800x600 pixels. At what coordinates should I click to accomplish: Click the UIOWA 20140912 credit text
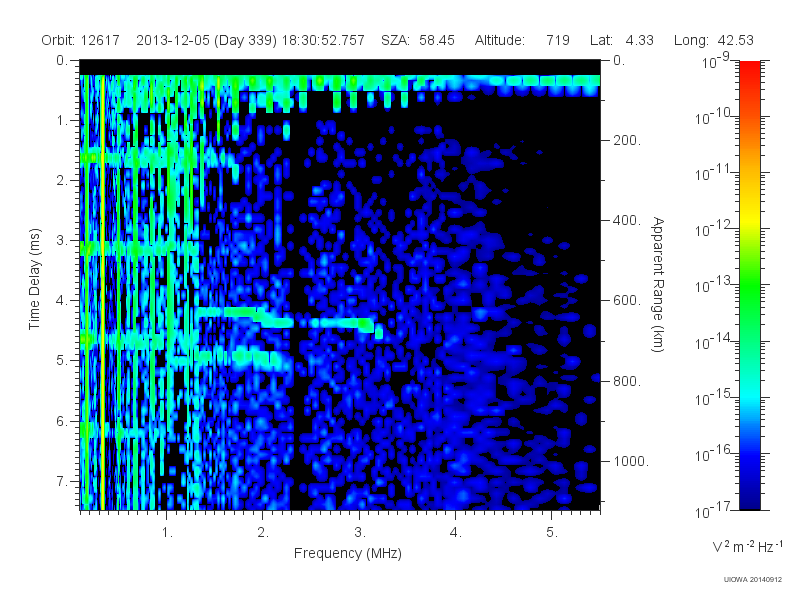tap(753, 580)
